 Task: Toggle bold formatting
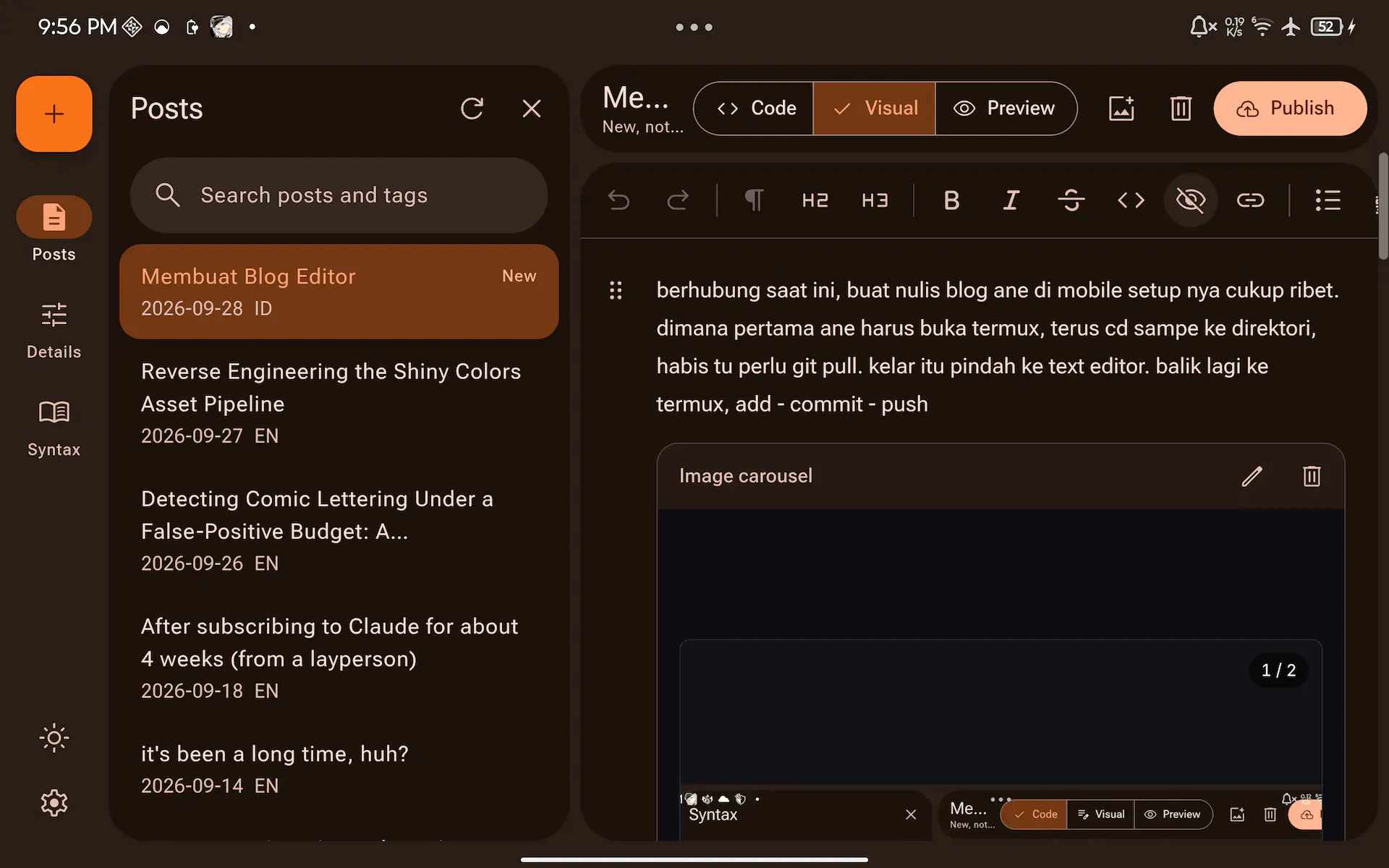tap(951, 200)
